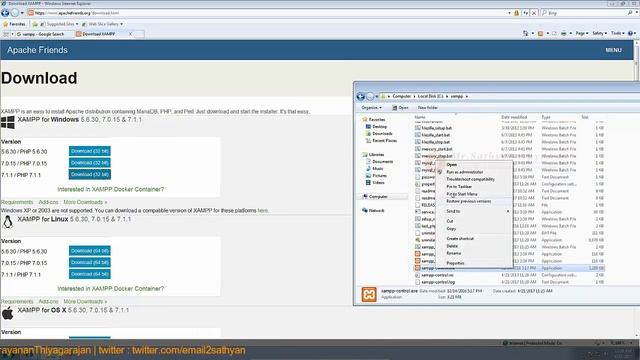Click the IE Refresh button

[526, 13]
